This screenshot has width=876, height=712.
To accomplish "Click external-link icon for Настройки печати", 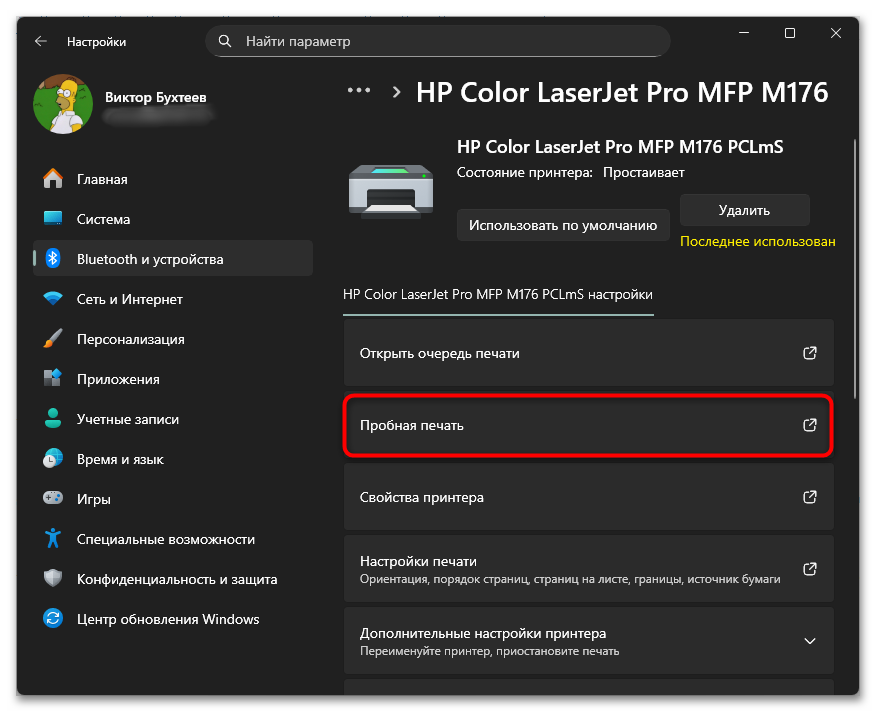I will pos(810,569).
